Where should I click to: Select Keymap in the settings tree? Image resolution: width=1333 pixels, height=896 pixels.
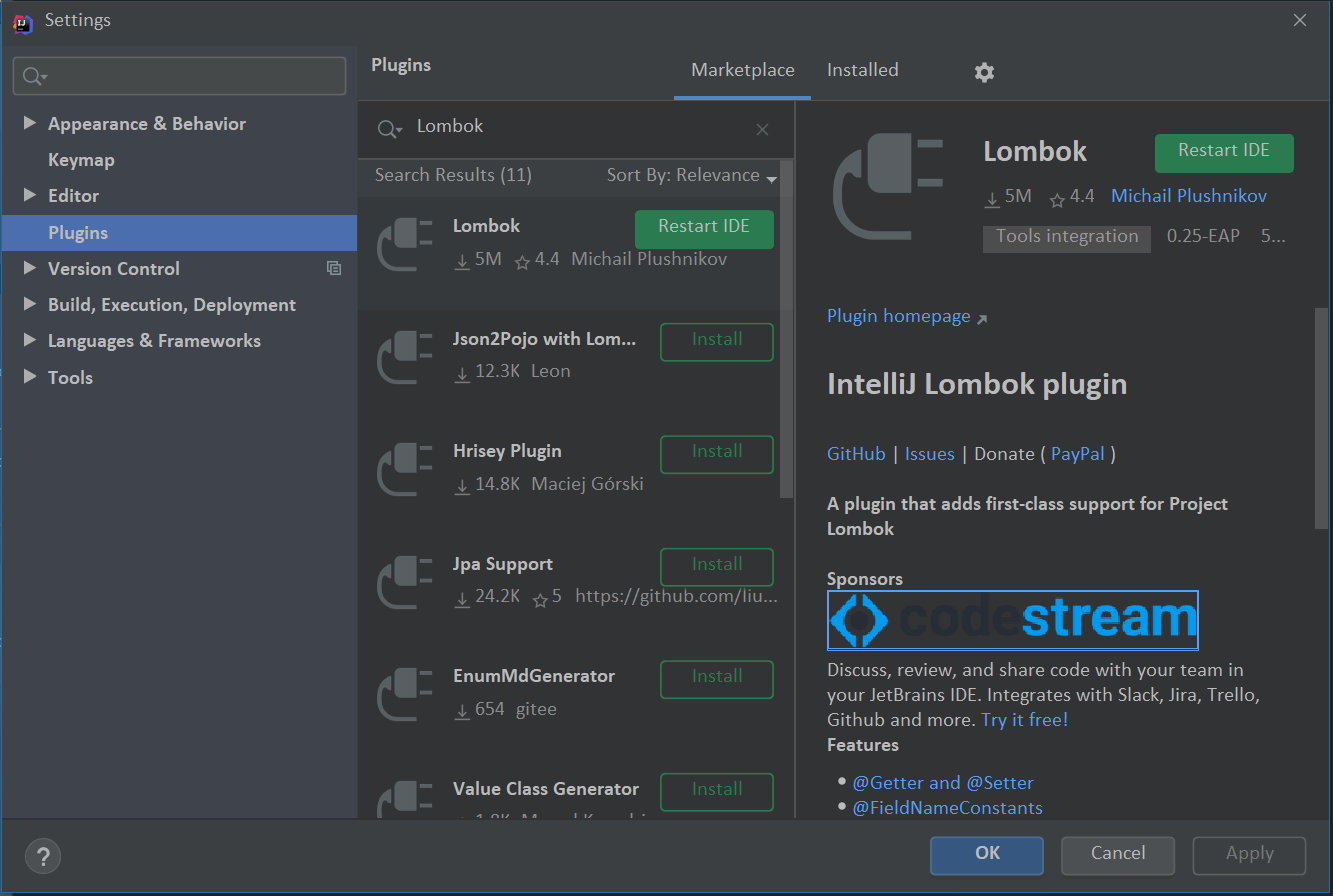[81, 160]
